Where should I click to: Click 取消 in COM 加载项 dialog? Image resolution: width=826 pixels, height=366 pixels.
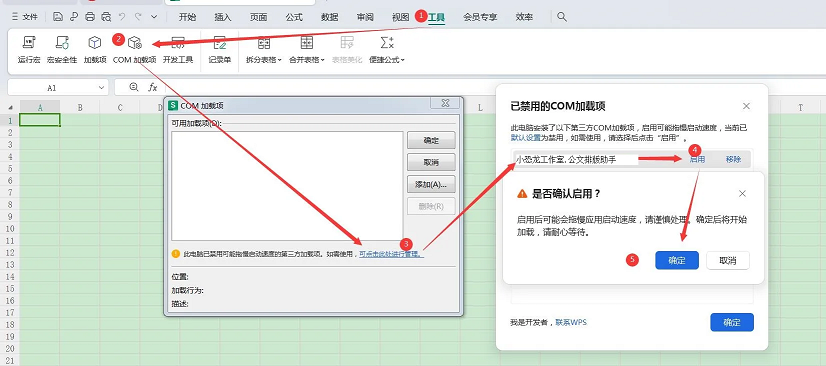click(x=431, y=162)
